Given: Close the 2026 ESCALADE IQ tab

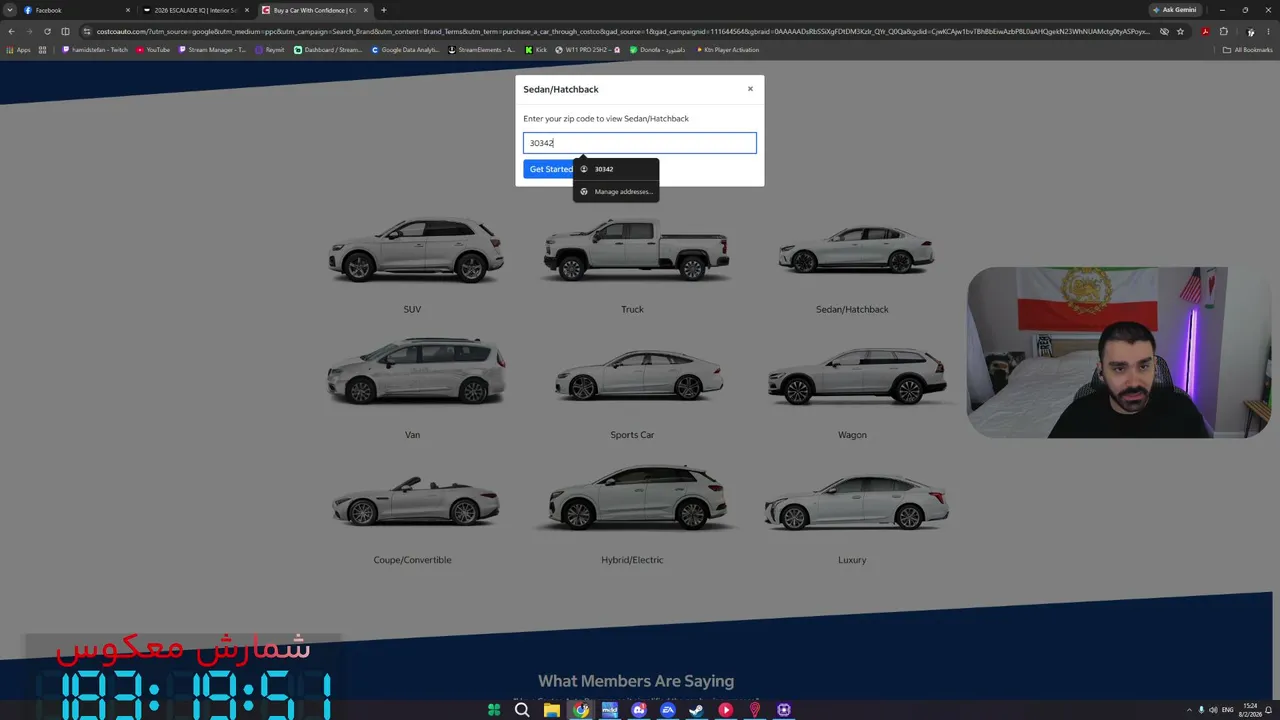Looking at the screenshot, I should (247, 10).
